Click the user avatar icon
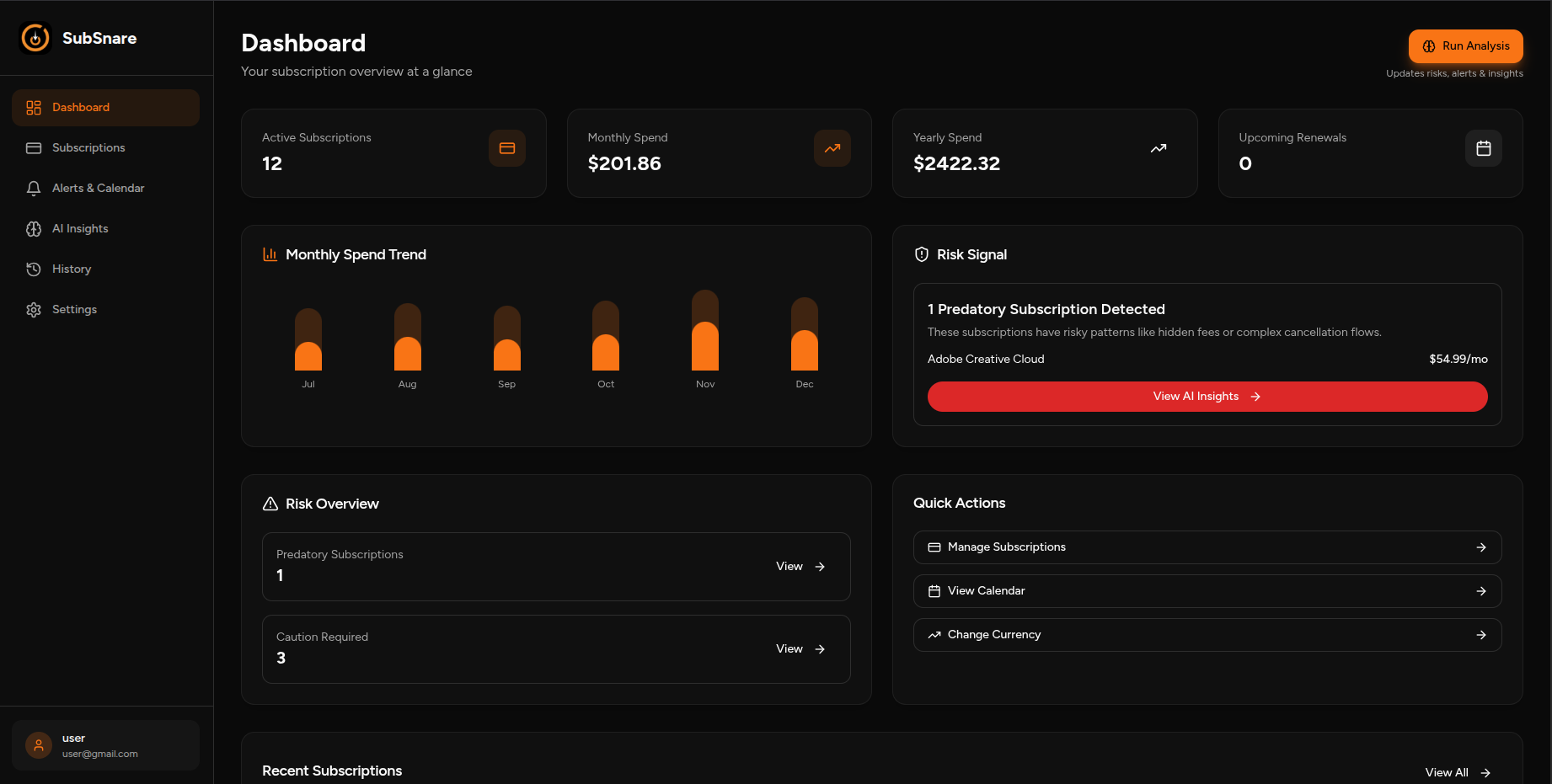Image resolution: width=1552 pixels, height=784 pixels. 39,745
